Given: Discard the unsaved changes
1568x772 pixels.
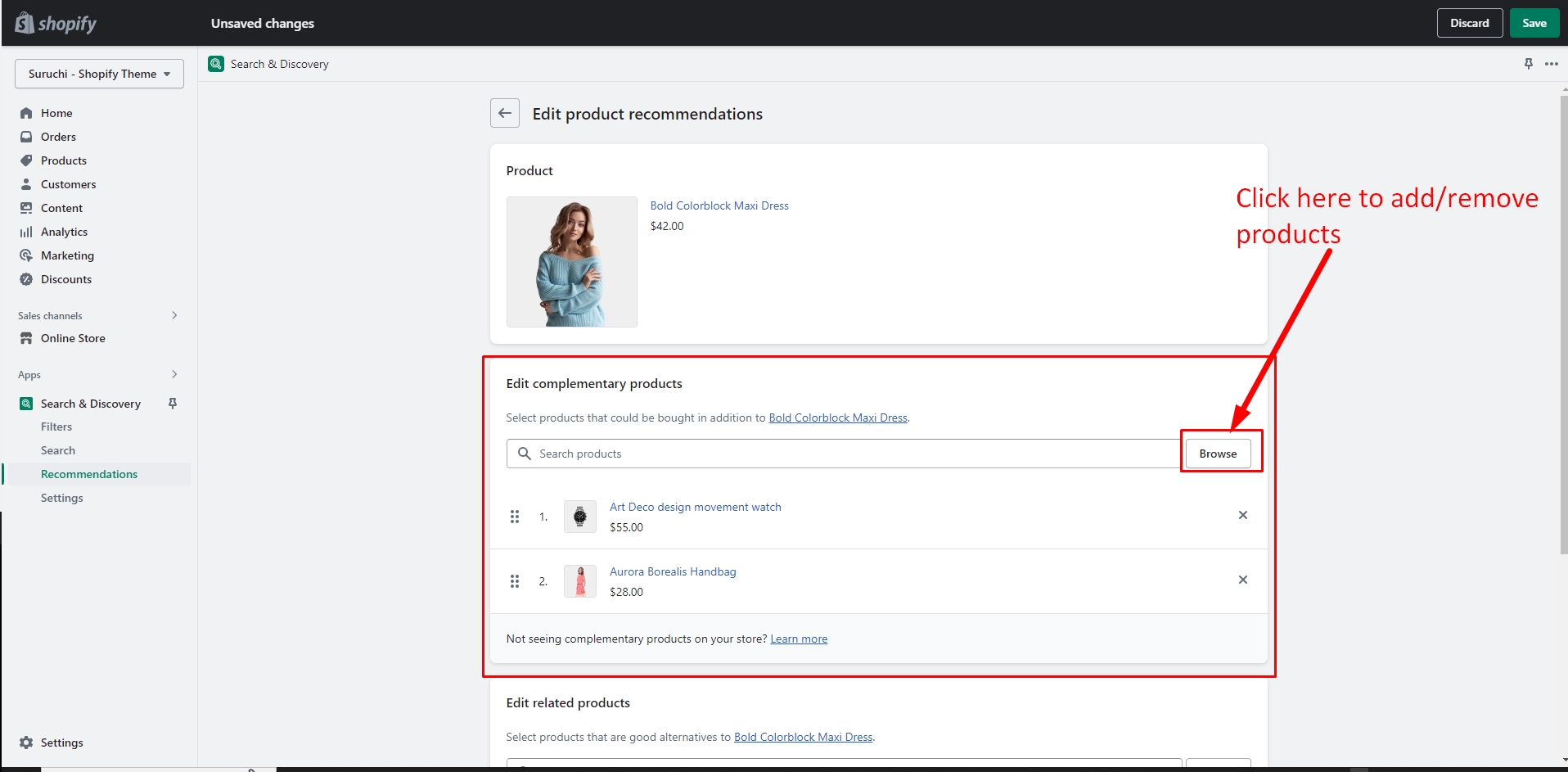Looking at the screenshot, I should click(1469, 23).
